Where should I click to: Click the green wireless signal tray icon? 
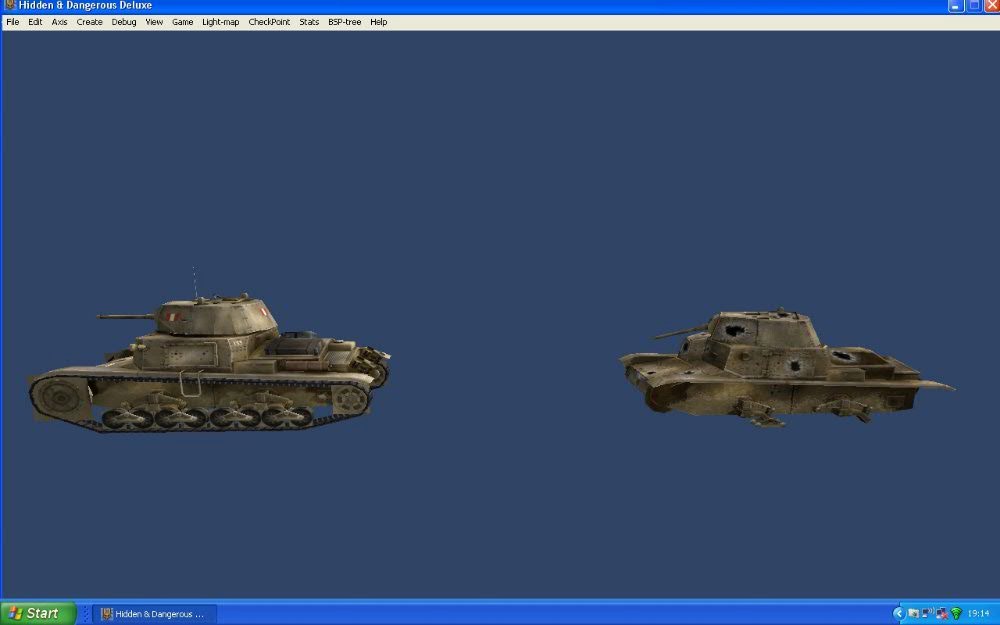point(956,613)
